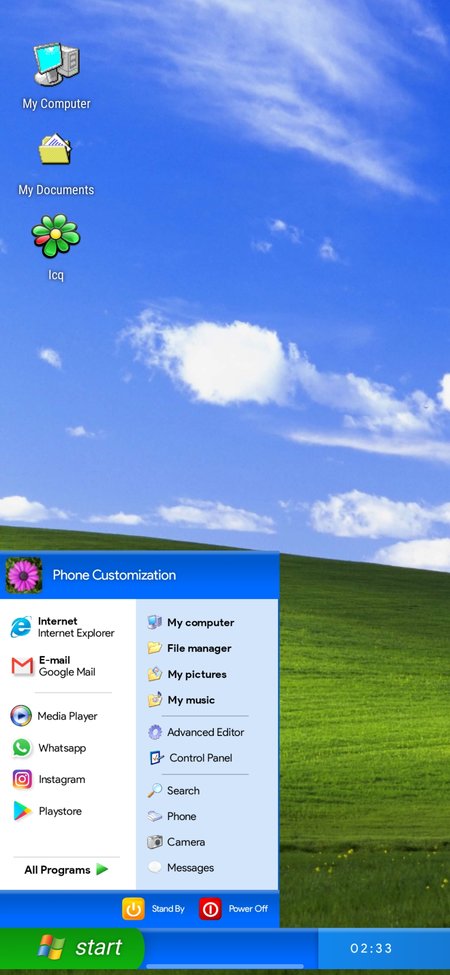Launch the Icq flower icon

tap(56, 236)
